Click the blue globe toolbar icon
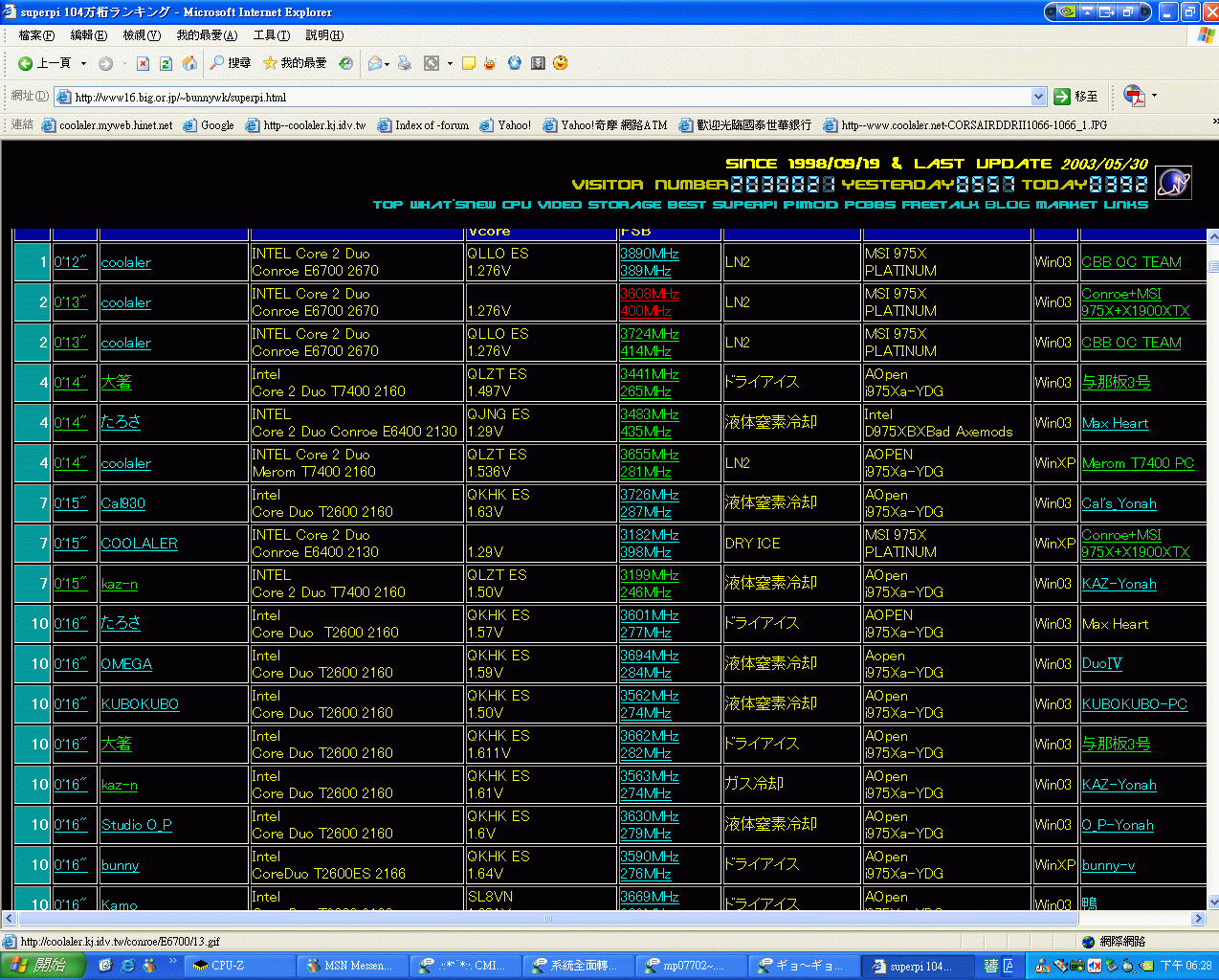Viewport: 1219px width, 980px height. pyautogui.click(x=515, y=63)
